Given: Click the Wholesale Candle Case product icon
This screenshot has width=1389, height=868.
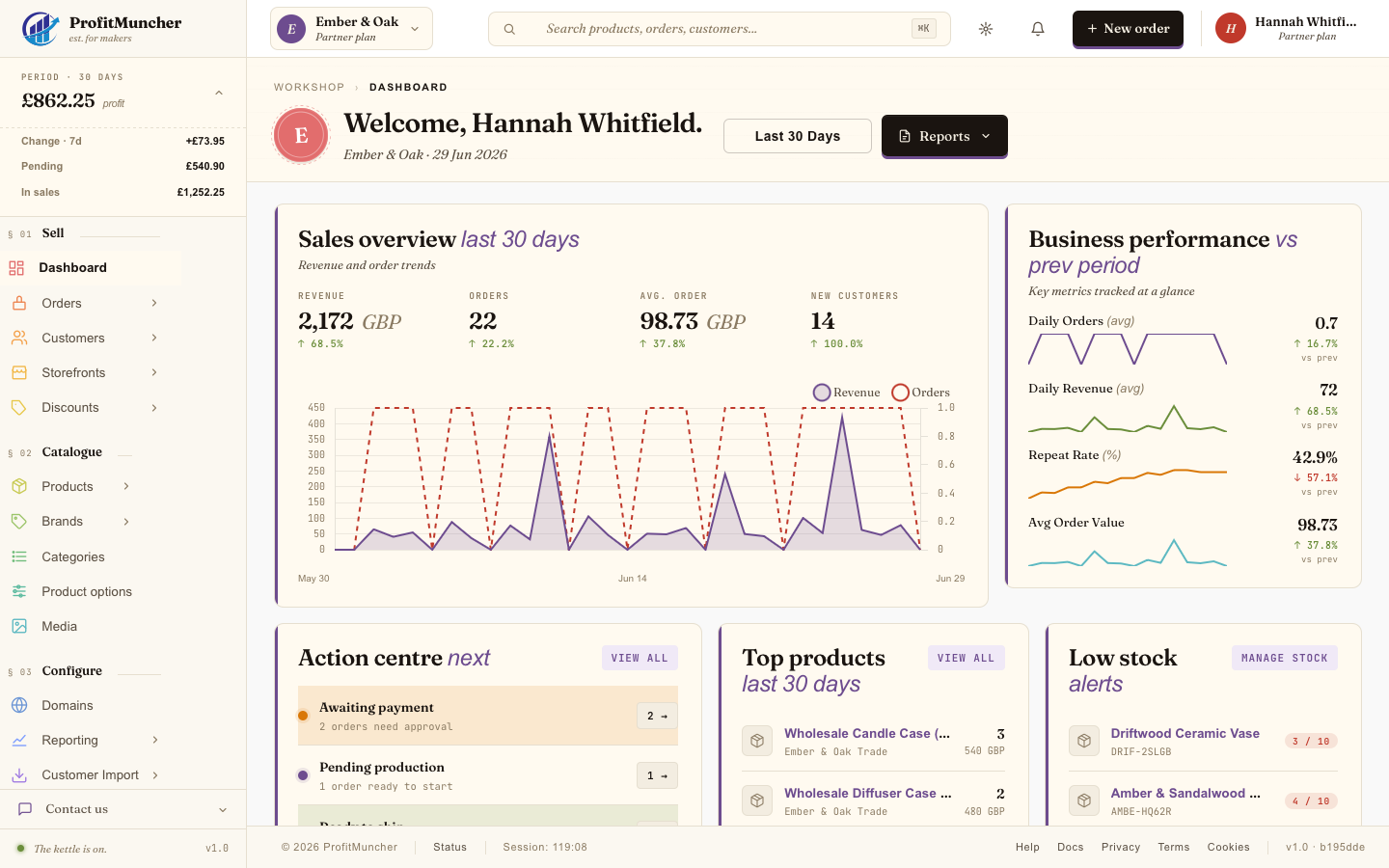Looking at the screenshot, I should pos(757,741).
